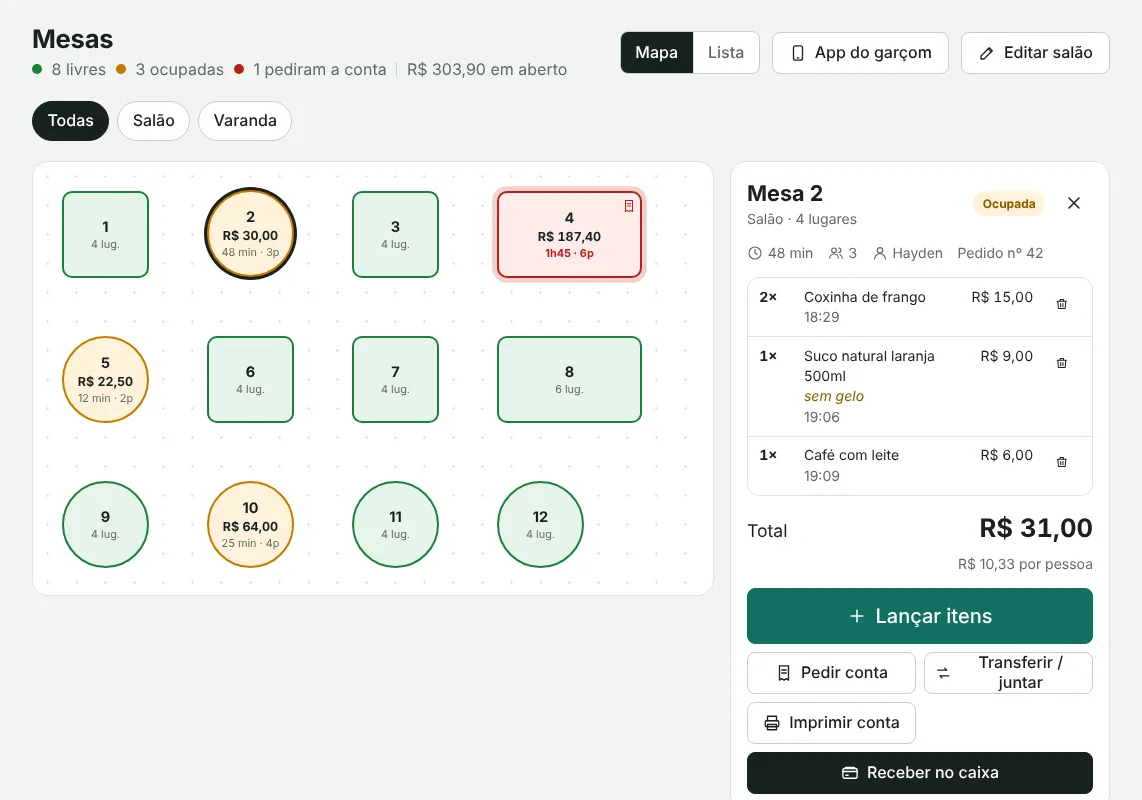Select round table 11

pos(395,525)
